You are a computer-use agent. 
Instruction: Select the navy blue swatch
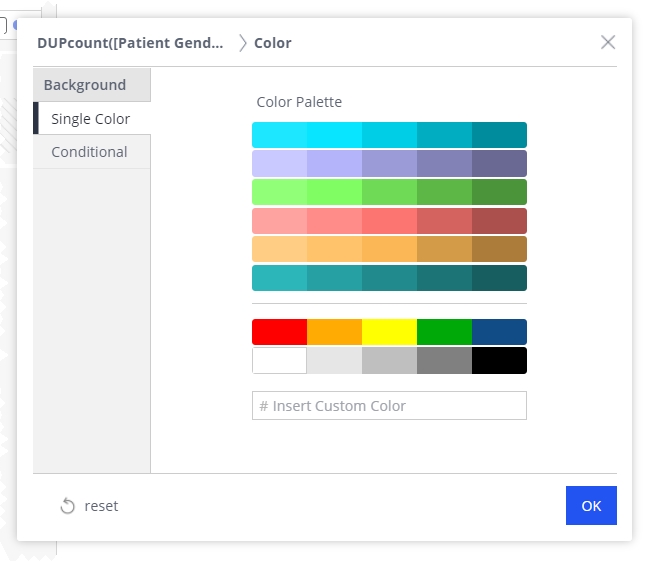click(499, 332)
